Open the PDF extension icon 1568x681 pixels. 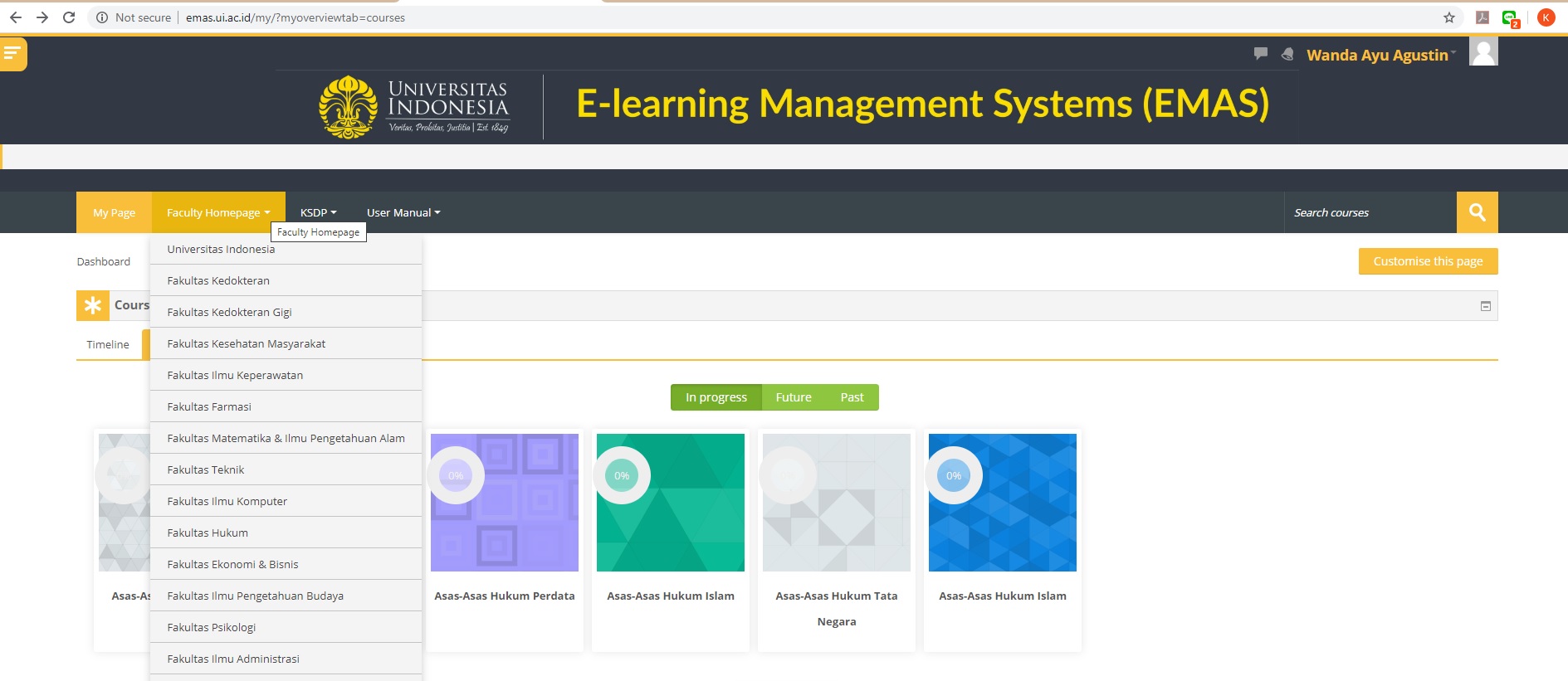coord(1483,17)
